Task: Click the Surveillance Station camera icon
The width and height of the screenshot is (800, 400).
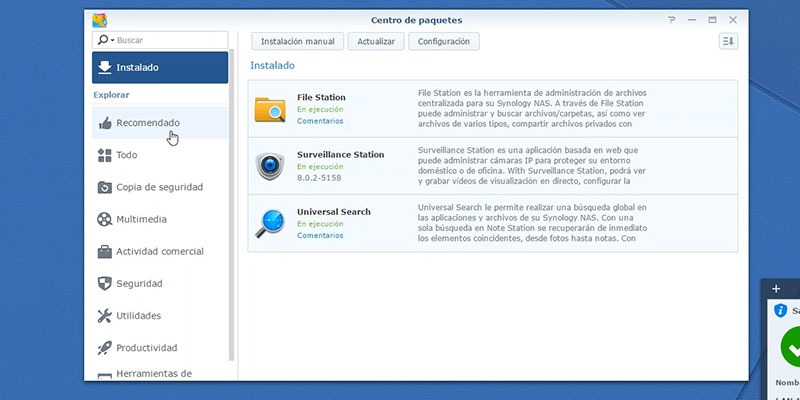Action: pos(270,166)
